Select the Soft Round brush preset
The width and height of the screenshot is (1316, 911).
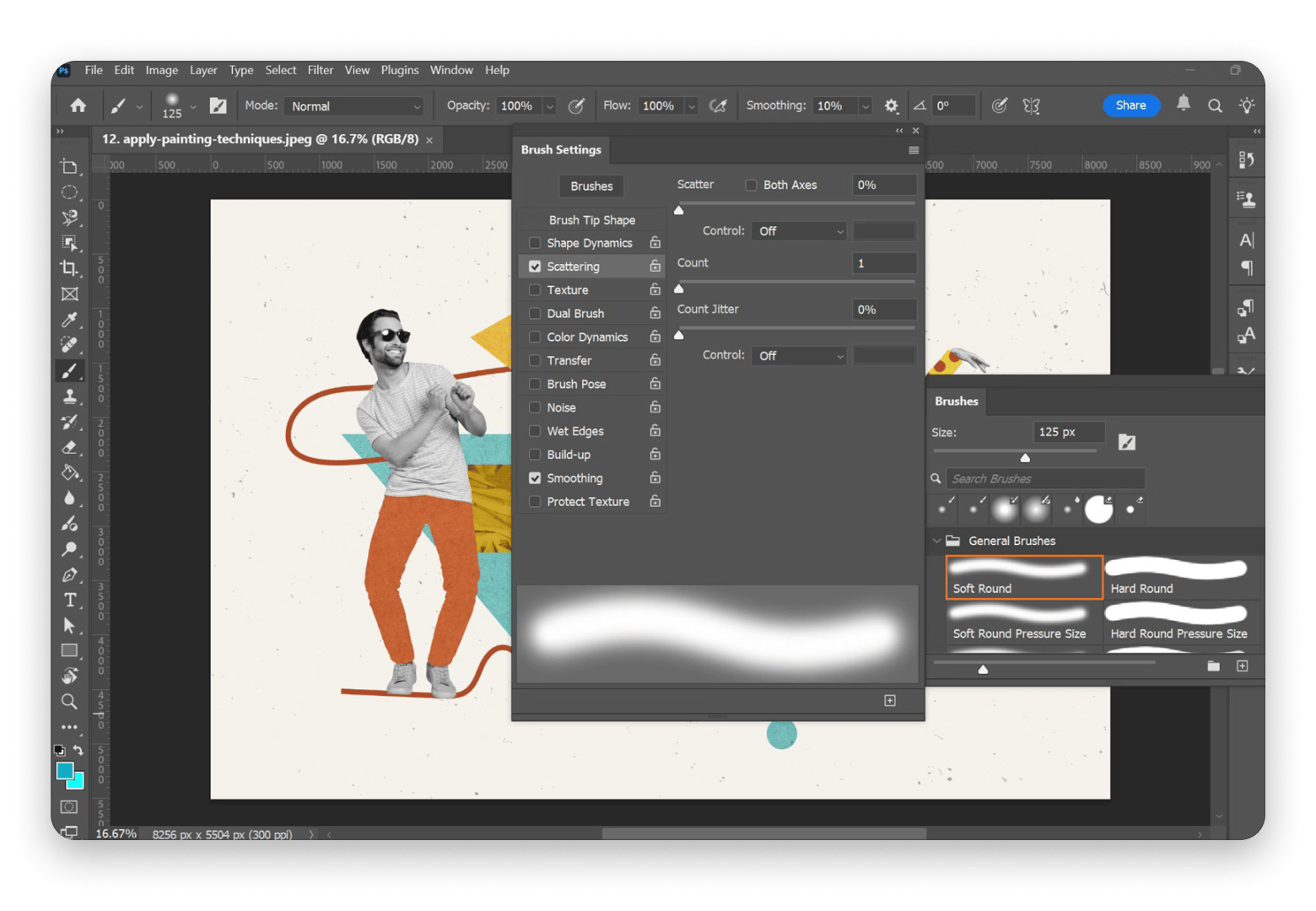pyautogui.click(x=1022, y=577)
